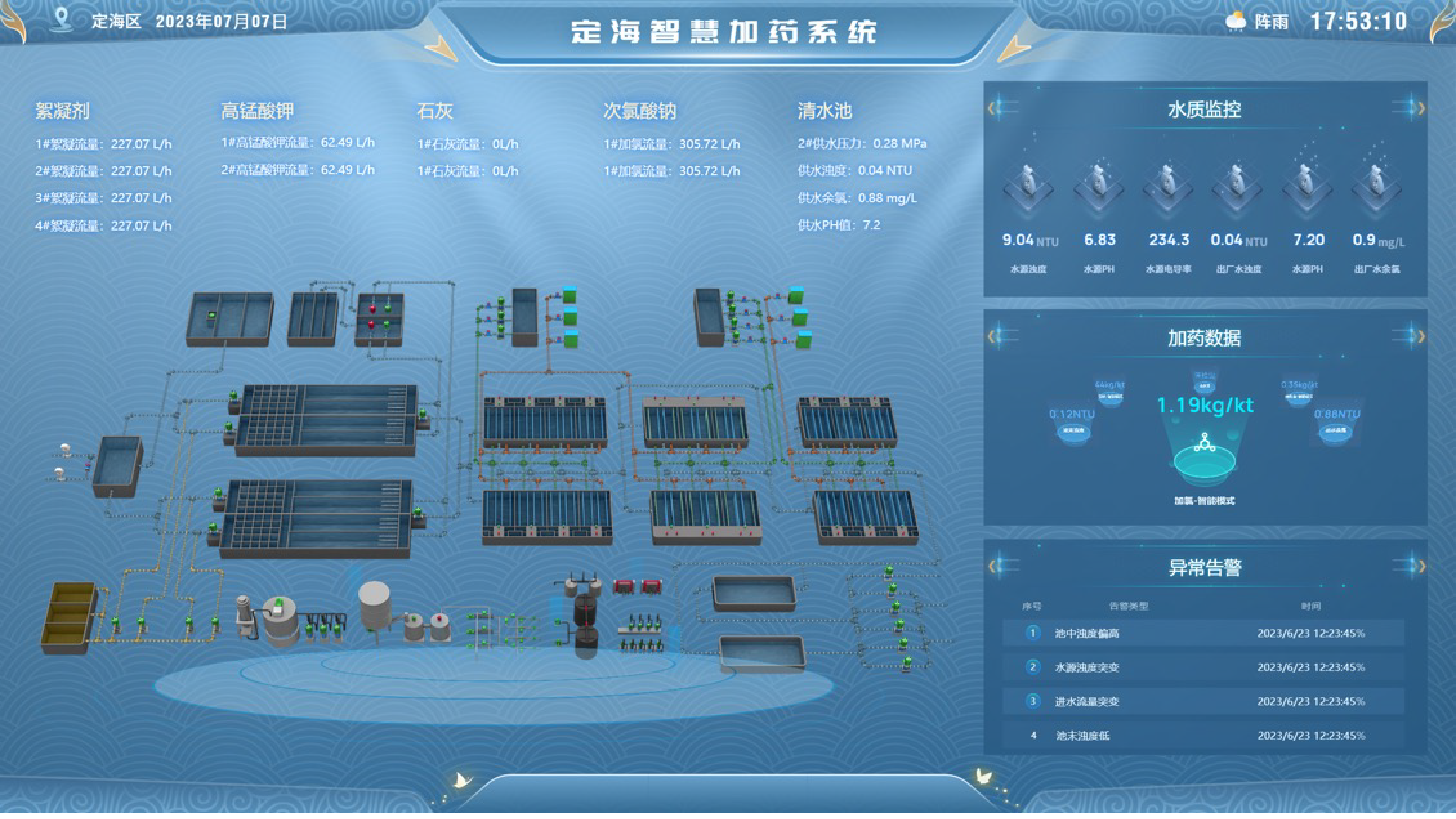
Task: Click the 1.19kg/kt dosing value
Action: (1205, 405)
